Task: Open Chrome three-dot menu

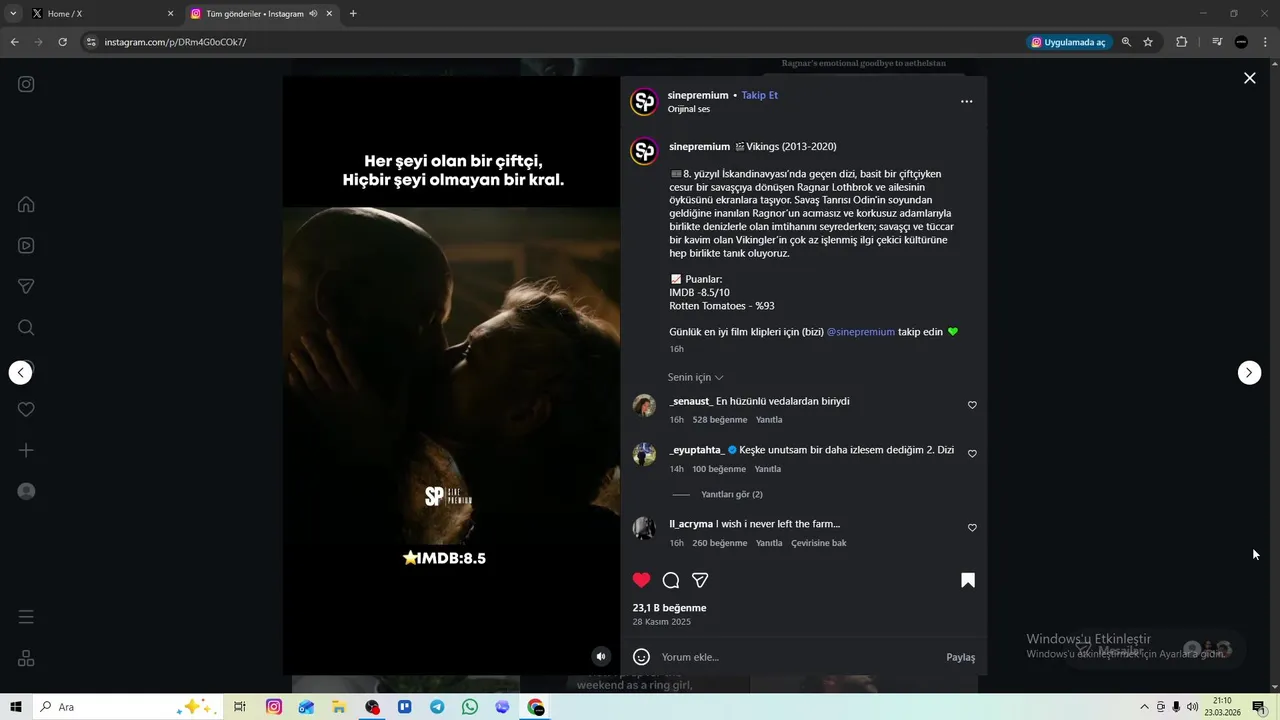Action: [1263, 42]
